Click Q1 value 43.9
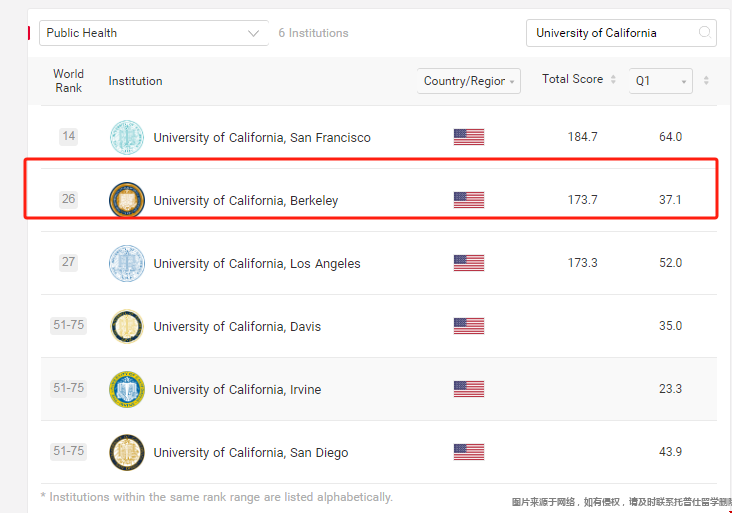The height and width of the screenshot is (513, 732). coord(670,452)
